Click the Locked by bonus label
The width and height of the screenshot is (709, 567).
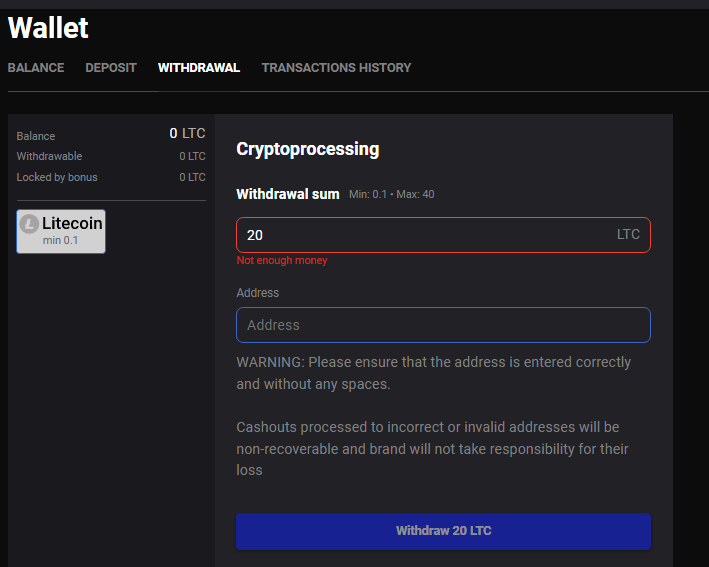[57, 177]
